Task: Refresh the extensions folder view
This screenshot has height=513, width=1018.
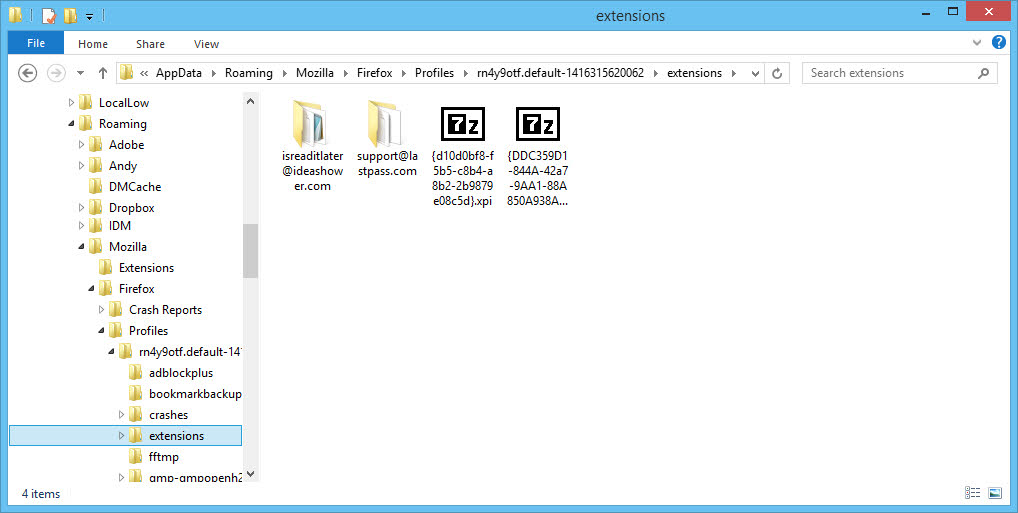Action: (x=776, y=73)
